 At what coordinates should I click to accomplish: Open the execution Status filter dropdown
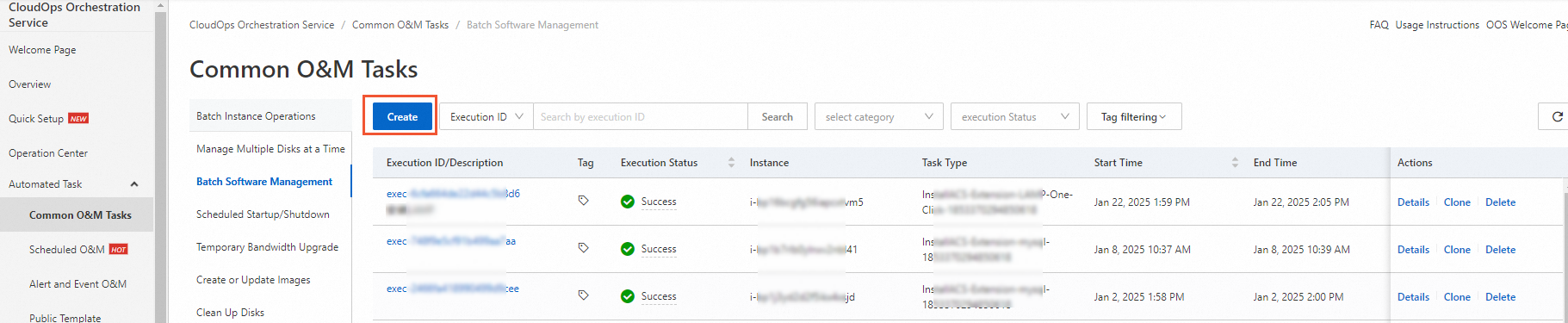(x=1015, y=116)
